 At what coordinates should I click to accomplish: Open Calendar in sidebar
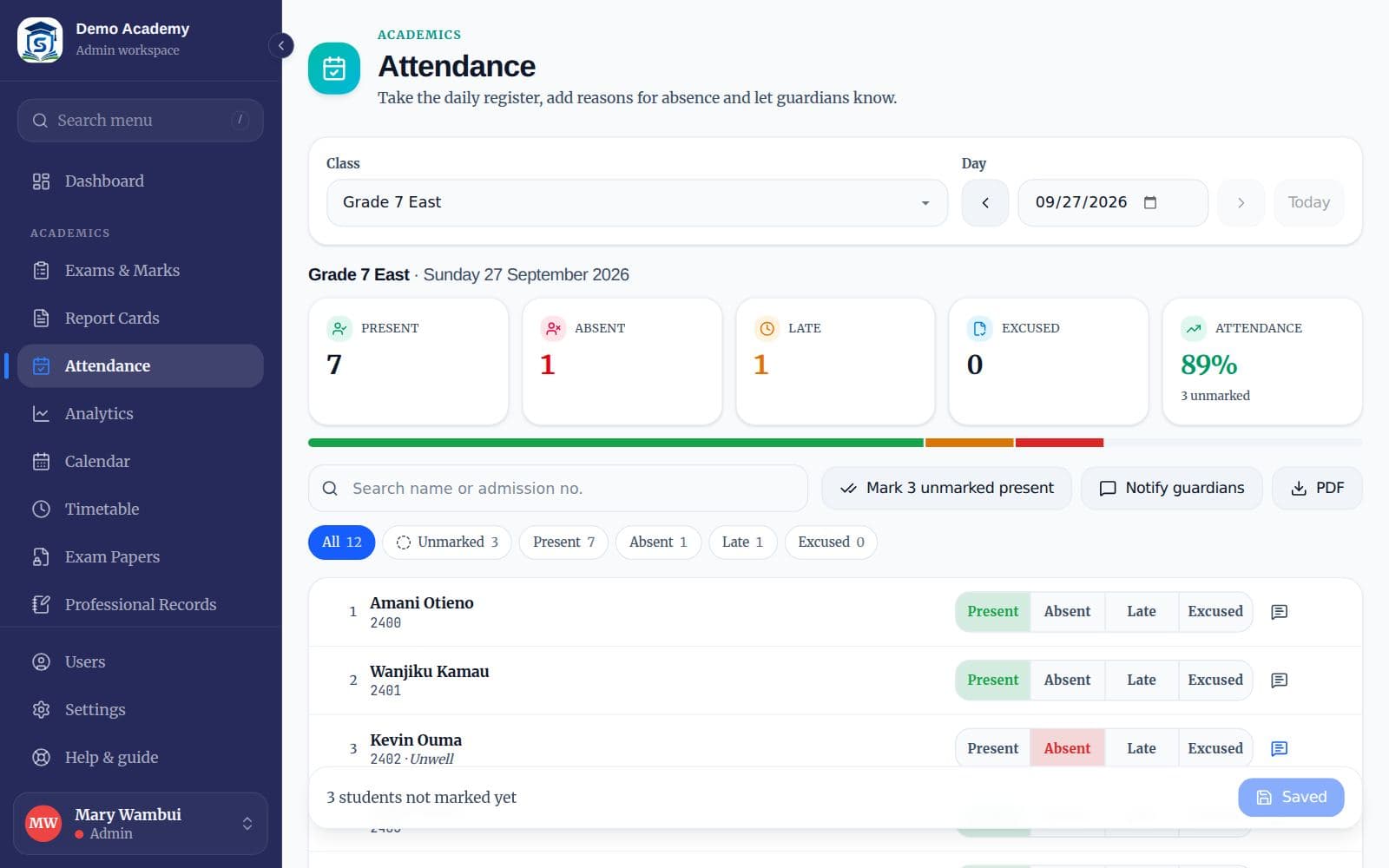[141, 462]
